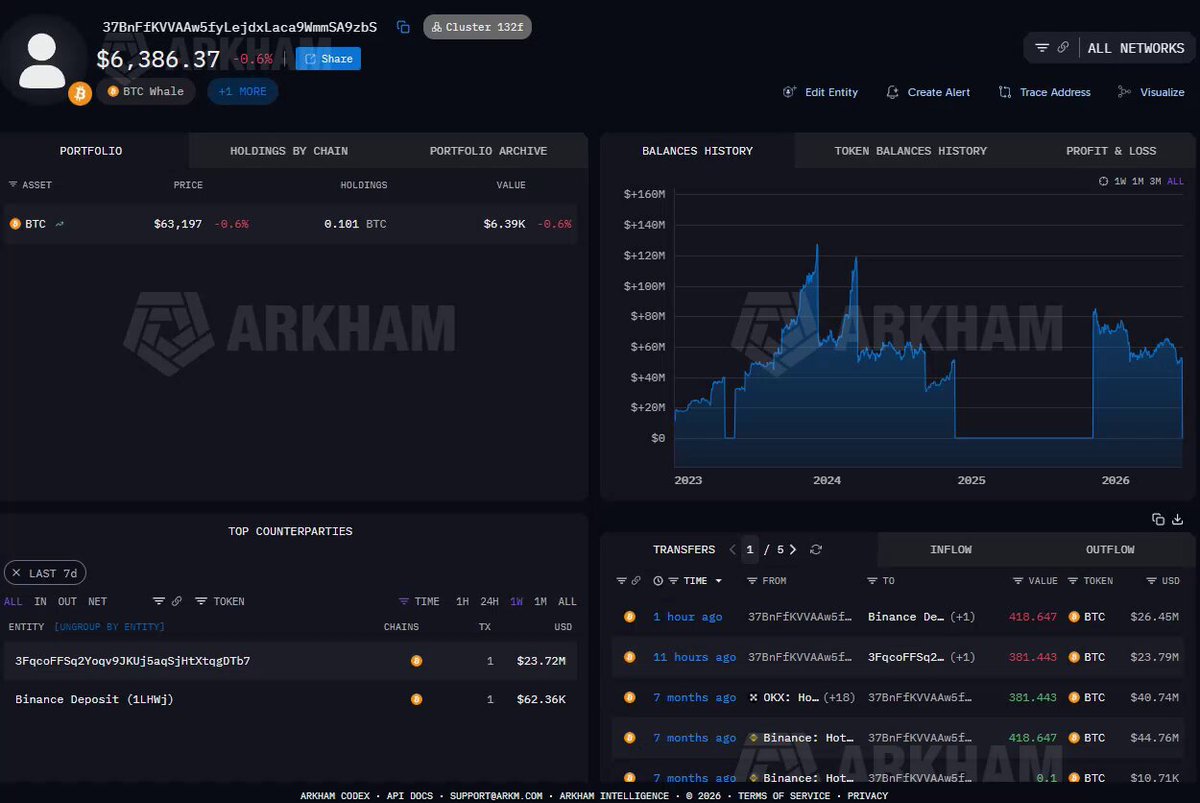Click the Share button
The width and height of the screenshot is (1200, 803).
[x=328, y=59]
